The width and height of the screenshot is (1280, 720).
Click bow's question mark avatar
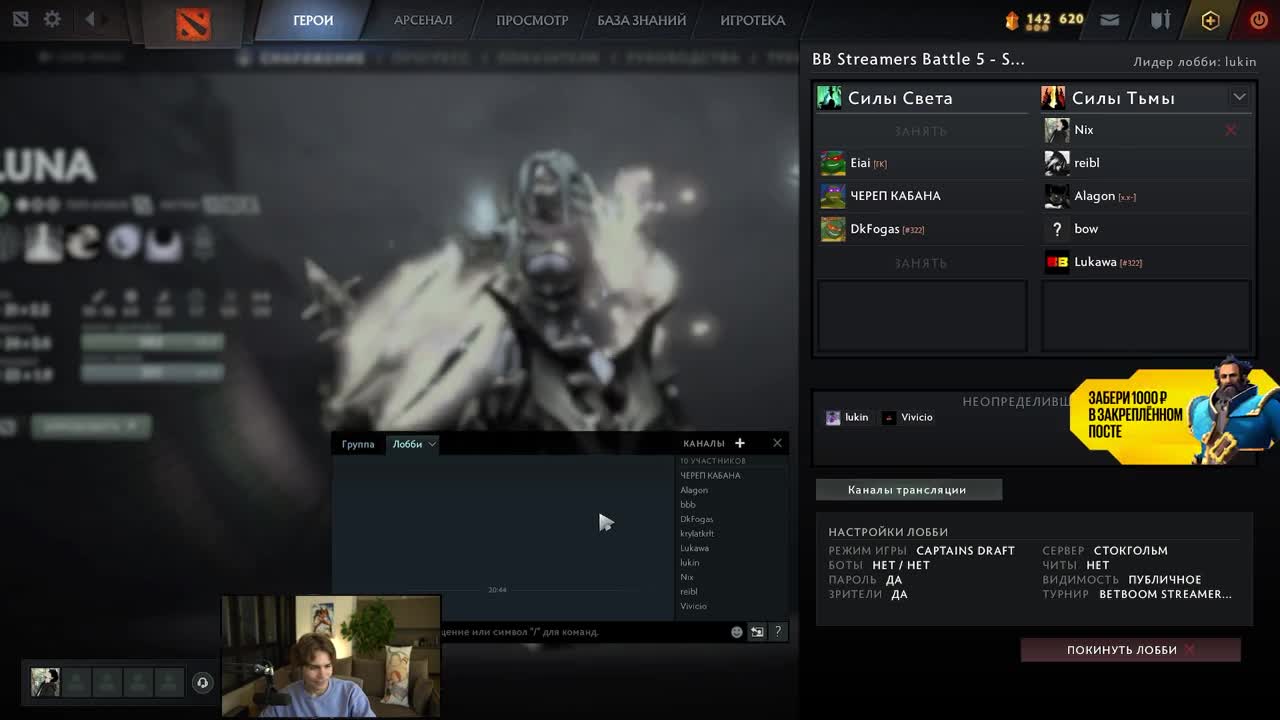click(x=1056, y=229)
